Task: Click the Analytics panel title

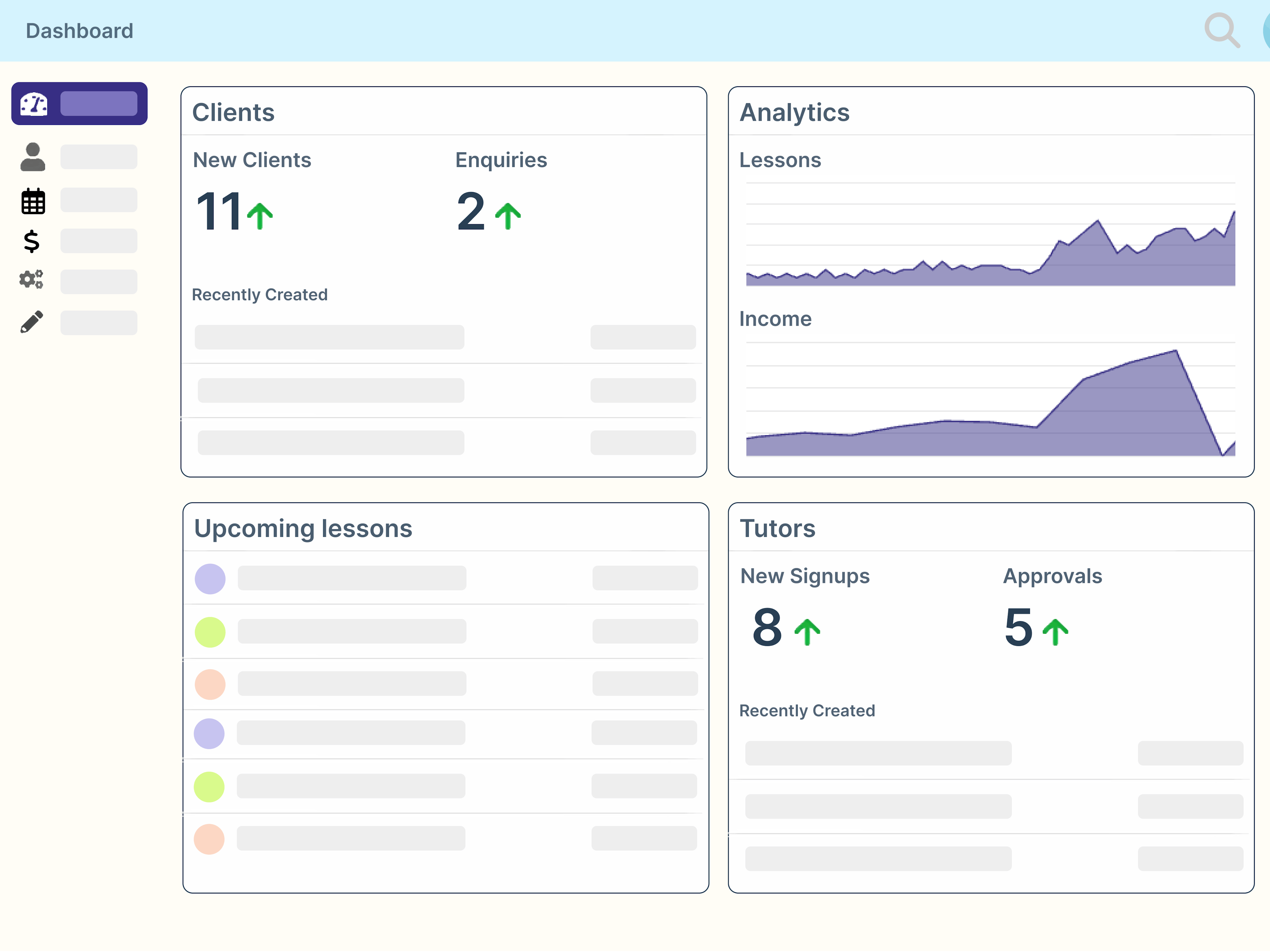Action: [795, 112]
